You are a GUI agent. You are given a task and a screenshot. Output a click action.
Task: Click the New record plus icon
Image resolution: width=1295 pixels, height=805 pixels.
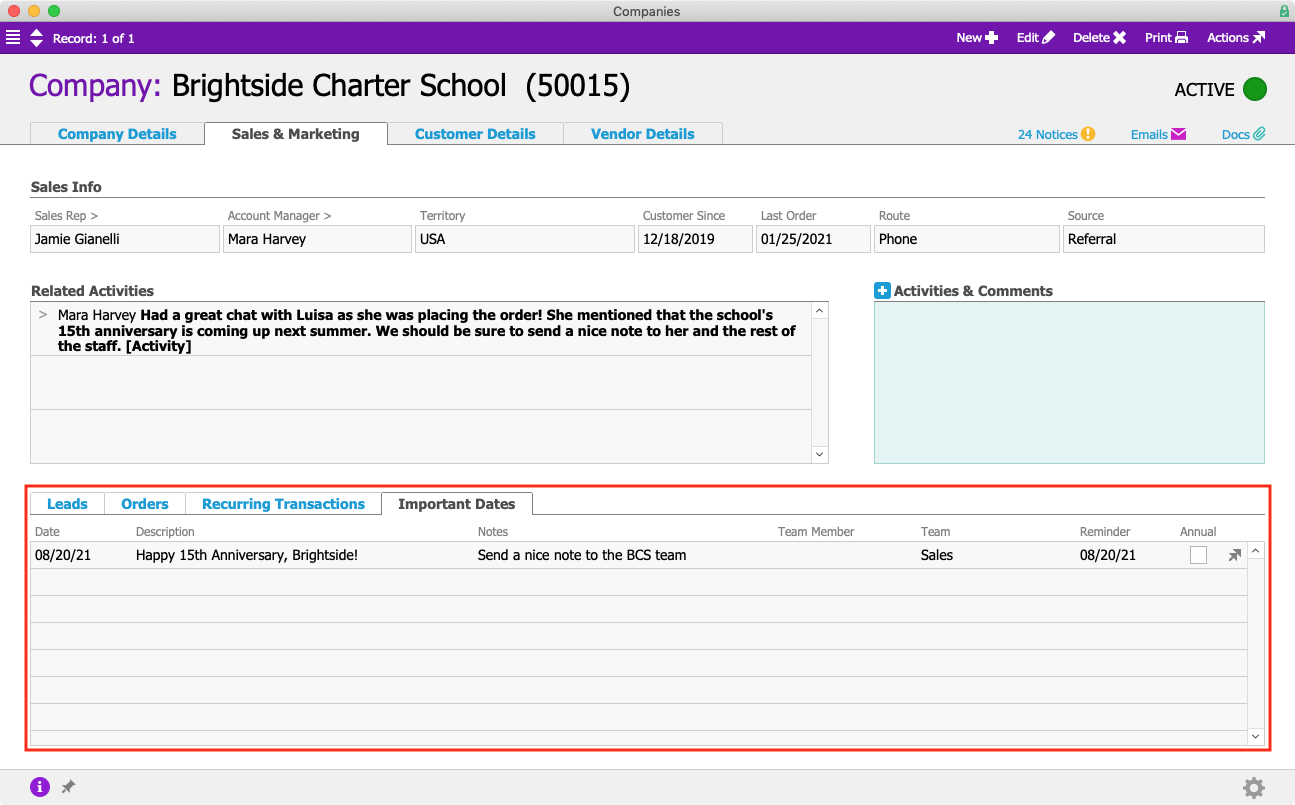click(991, 38)
